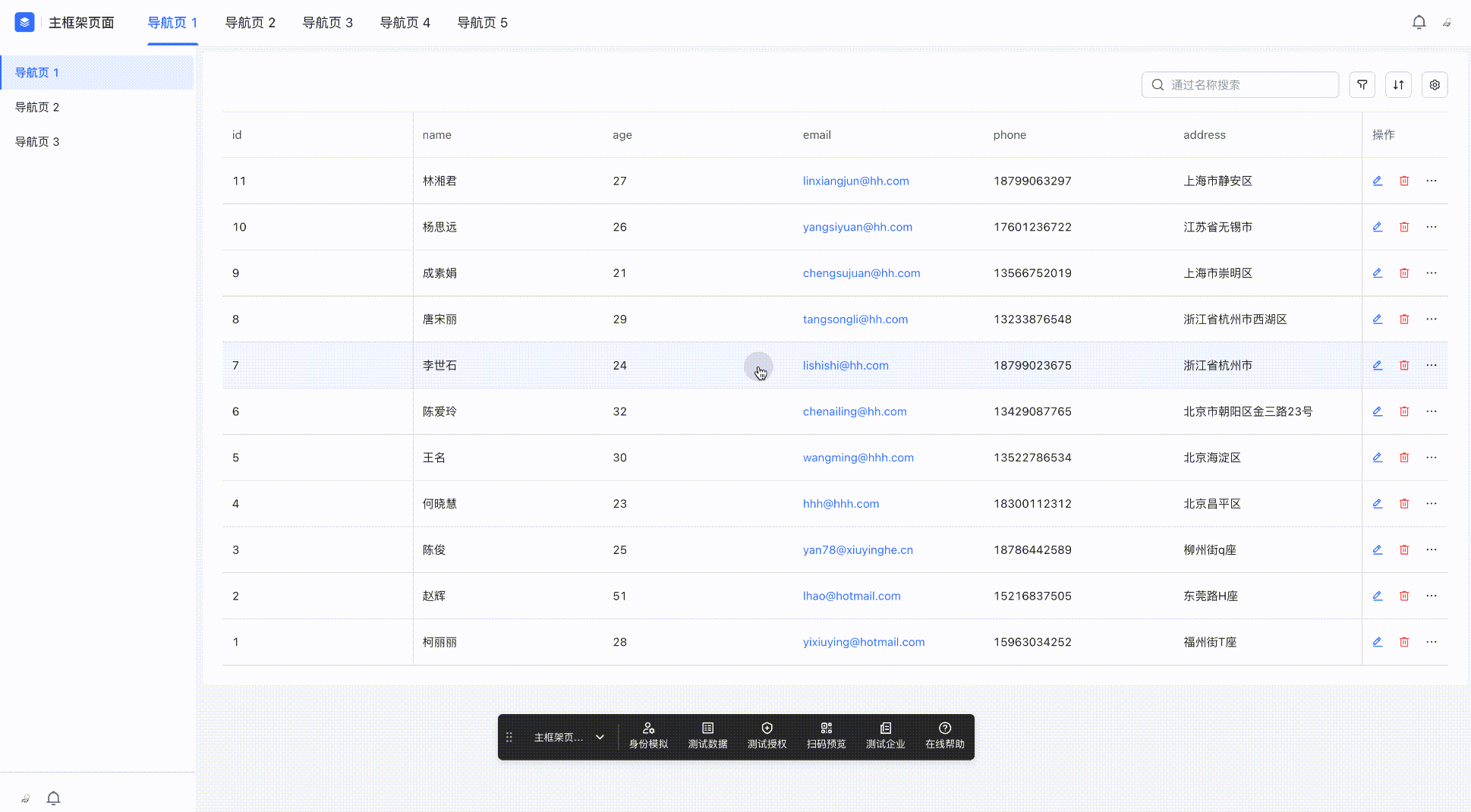Open more actions for row 李世石
The width and height of the screenshot is (1471, 812).
point(1432,365)
